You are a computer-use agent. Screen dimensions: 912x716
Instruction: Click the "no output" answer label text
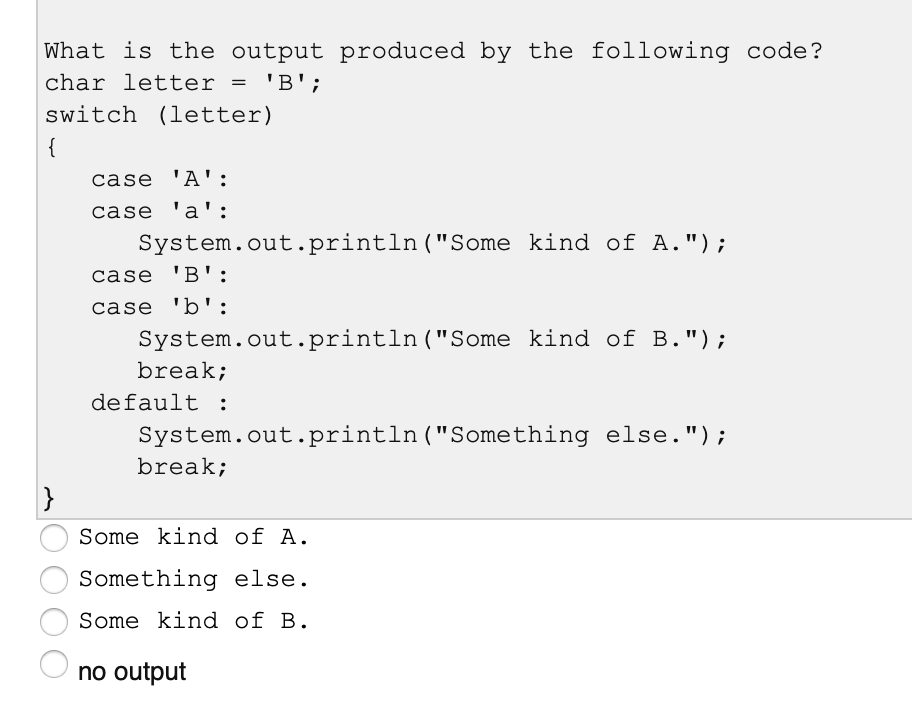tap(132, 672)
